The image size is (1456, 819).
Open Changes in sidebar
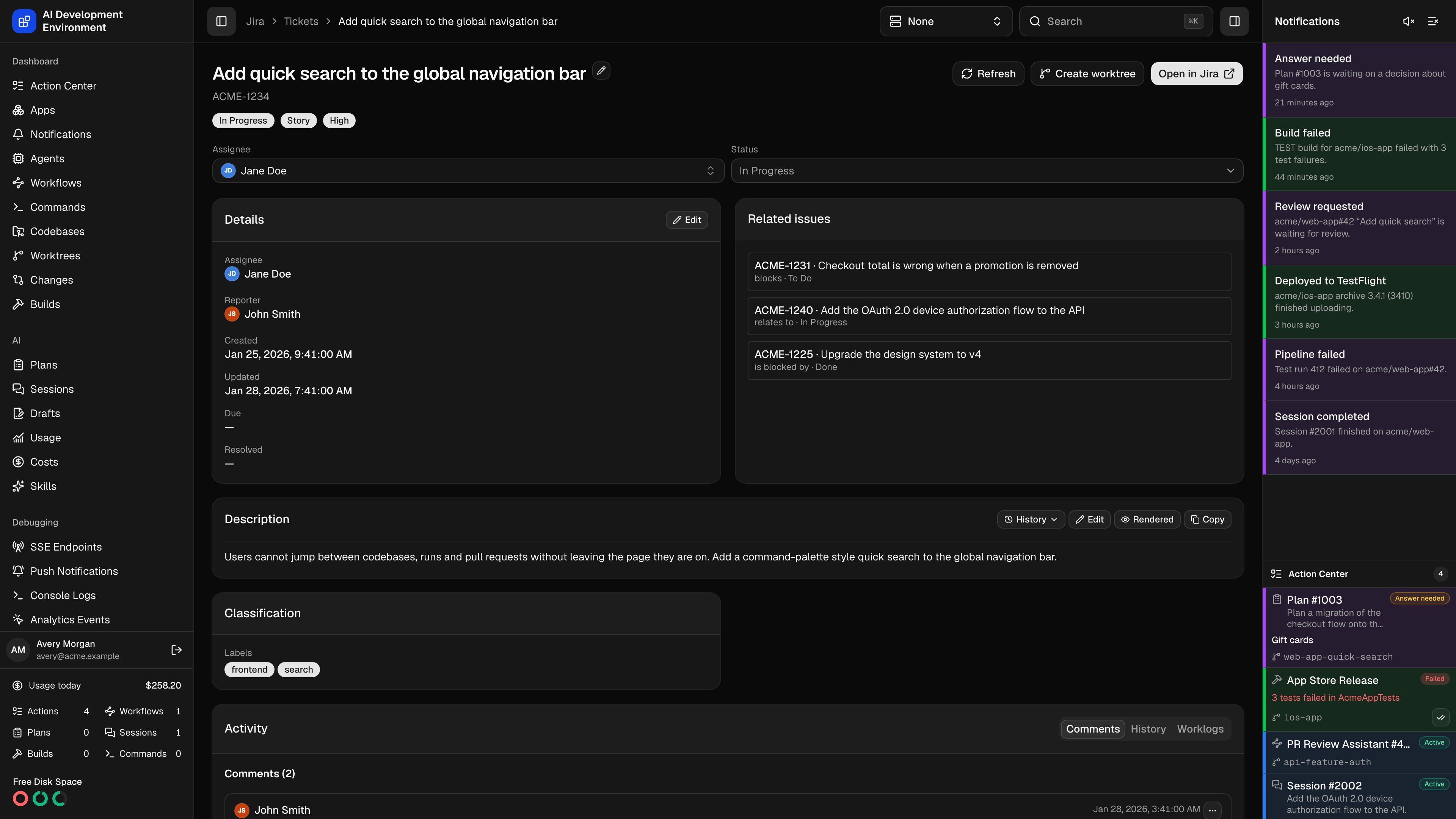click(97, 280)
